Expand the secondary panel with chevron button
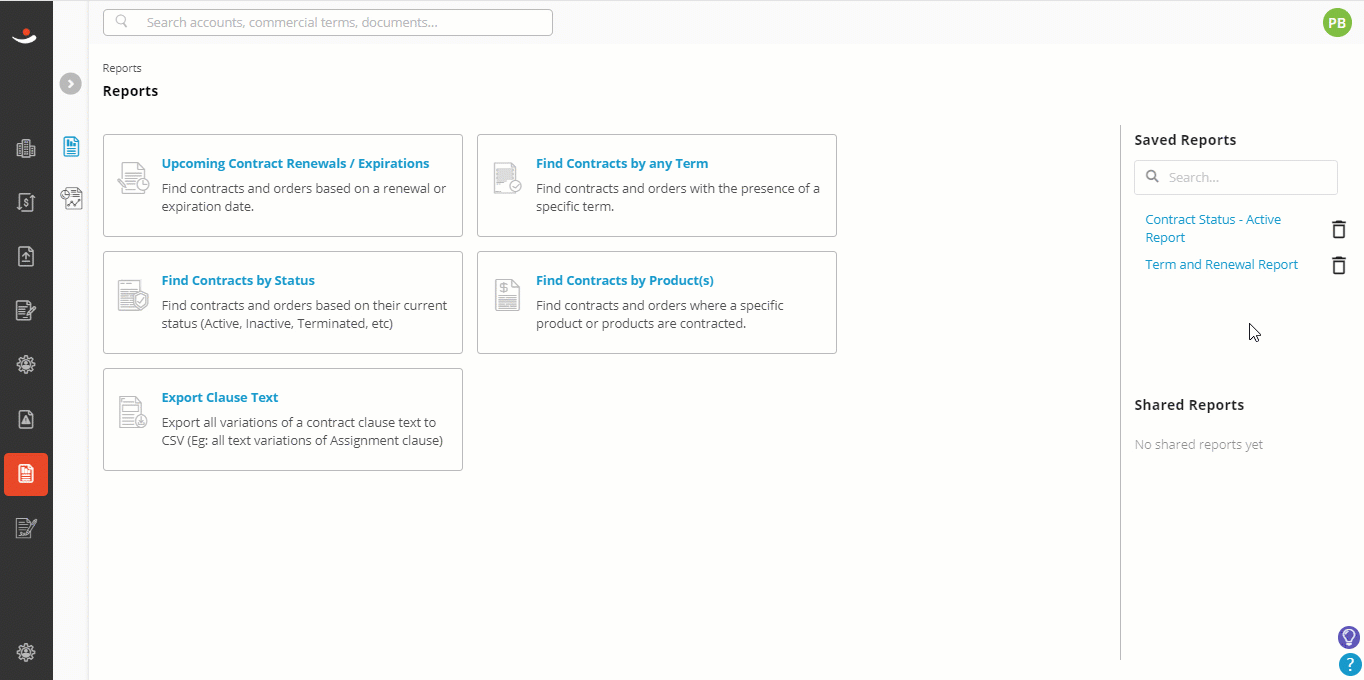This screenshot has height=680, width=1364. [x=70, y=84]
